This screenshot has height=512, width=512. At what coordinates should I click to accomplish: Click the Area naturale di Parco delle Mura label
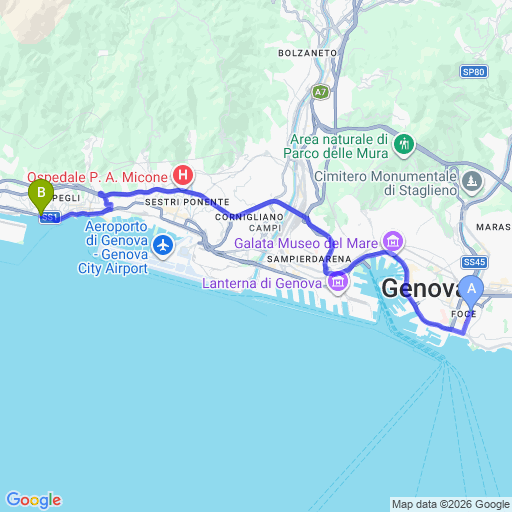tap(336, 147)
